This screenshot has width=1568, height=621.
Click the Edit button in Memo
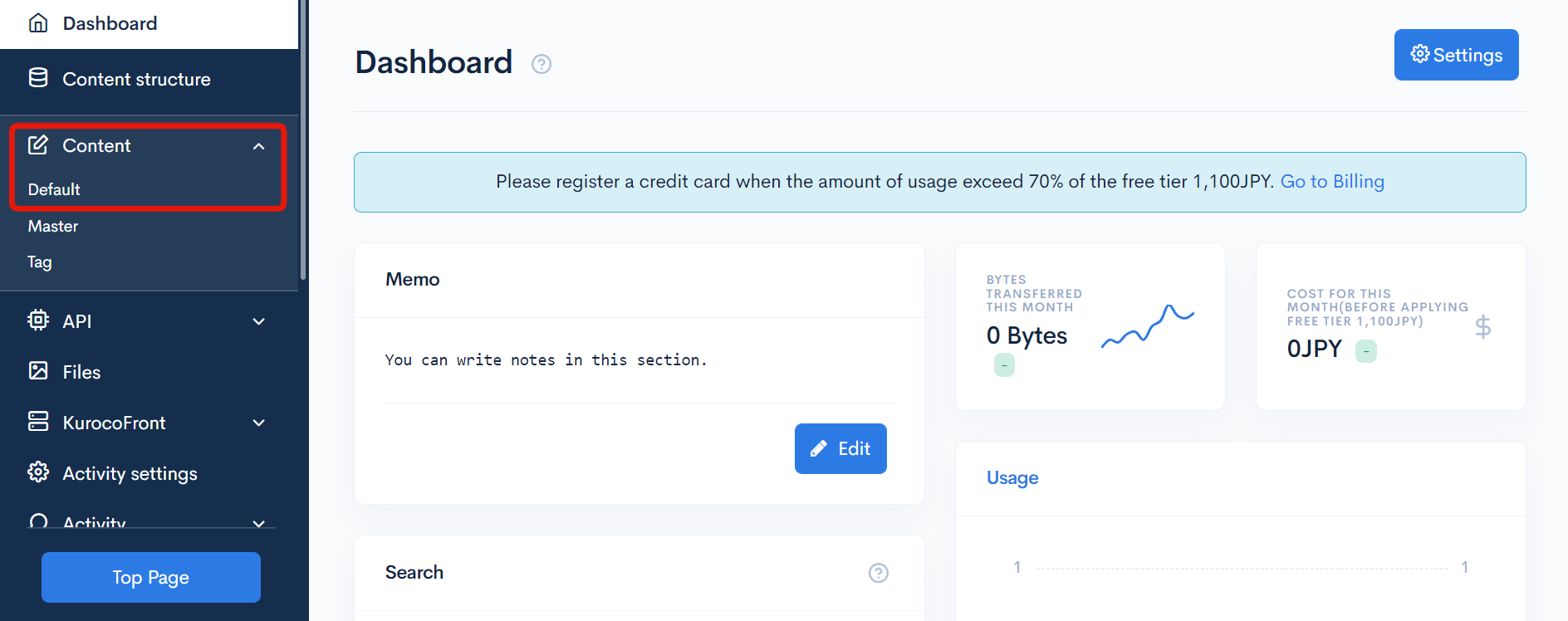(840, 448)
